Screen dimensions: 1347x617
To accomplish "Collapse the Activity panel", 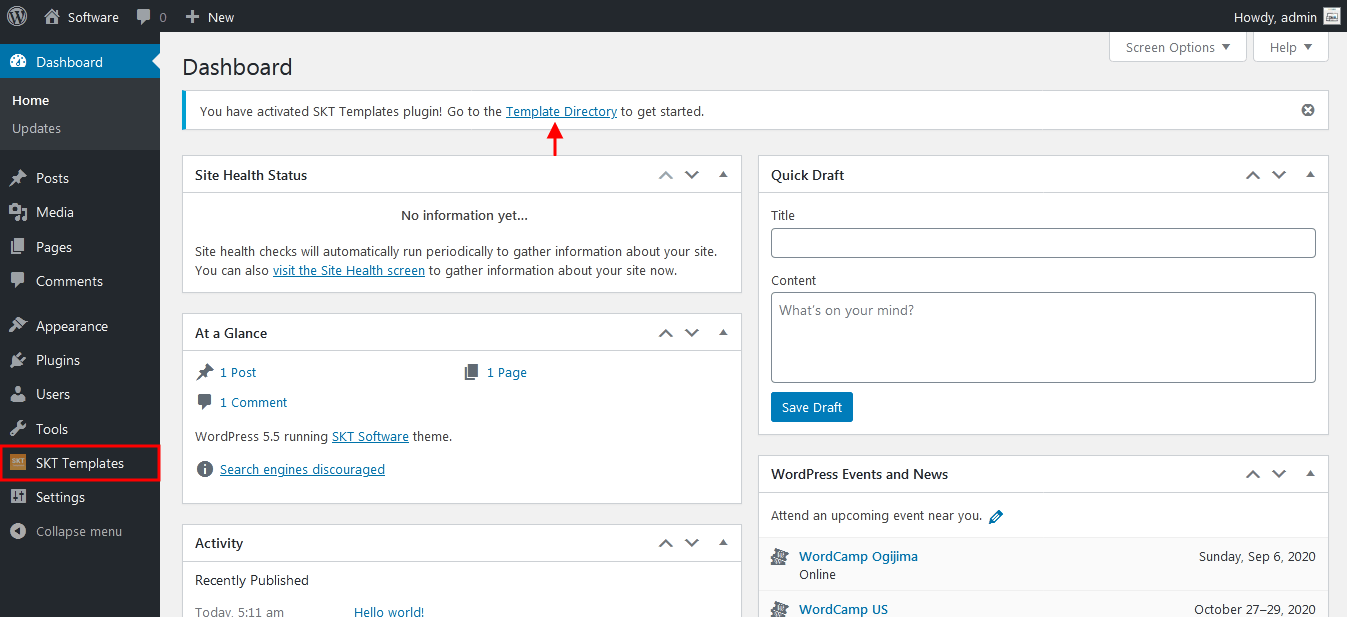I will (723, 543).
